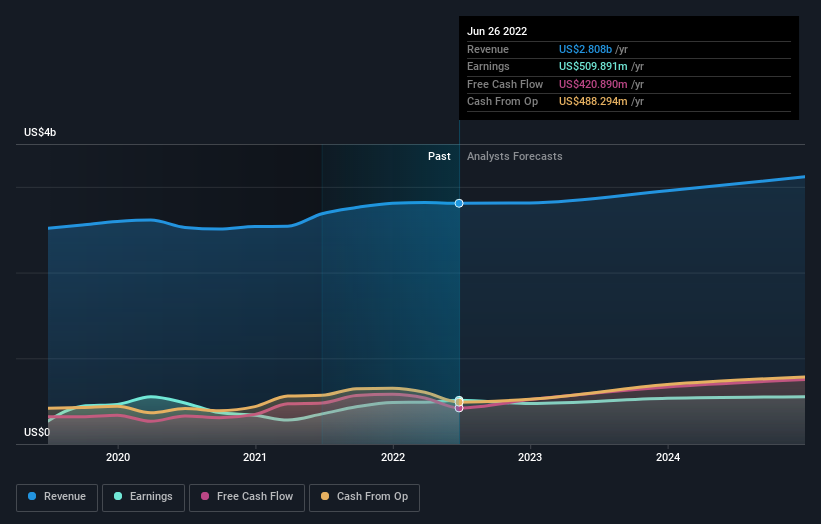Click the Past section label

pyautogui.click(x=439, y=156)
